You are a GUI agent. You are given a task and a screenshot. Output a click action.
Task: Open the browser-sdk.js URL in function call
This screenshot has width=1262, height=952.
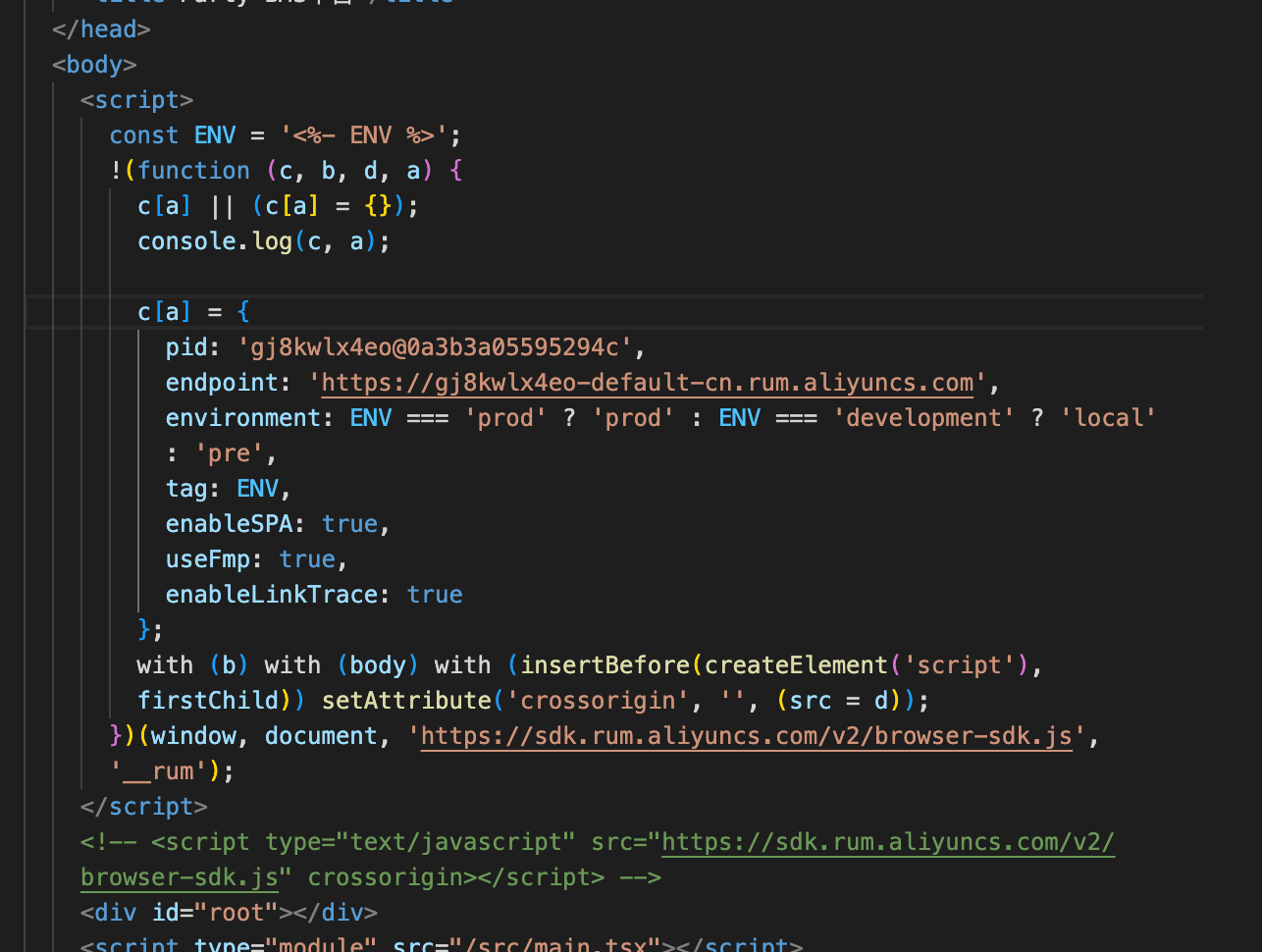coord(747,736)
